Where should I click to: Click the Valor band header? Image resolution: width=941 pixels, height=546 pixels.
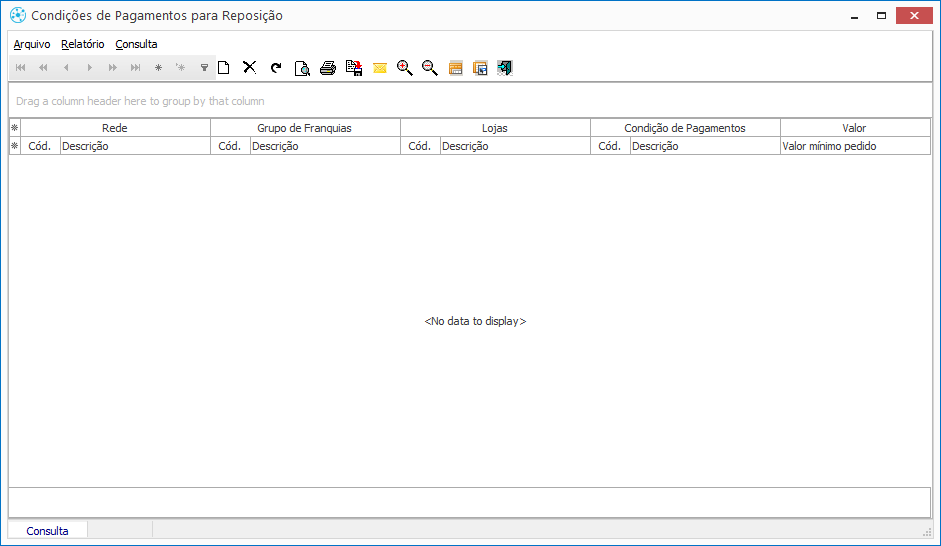[855, 128]
